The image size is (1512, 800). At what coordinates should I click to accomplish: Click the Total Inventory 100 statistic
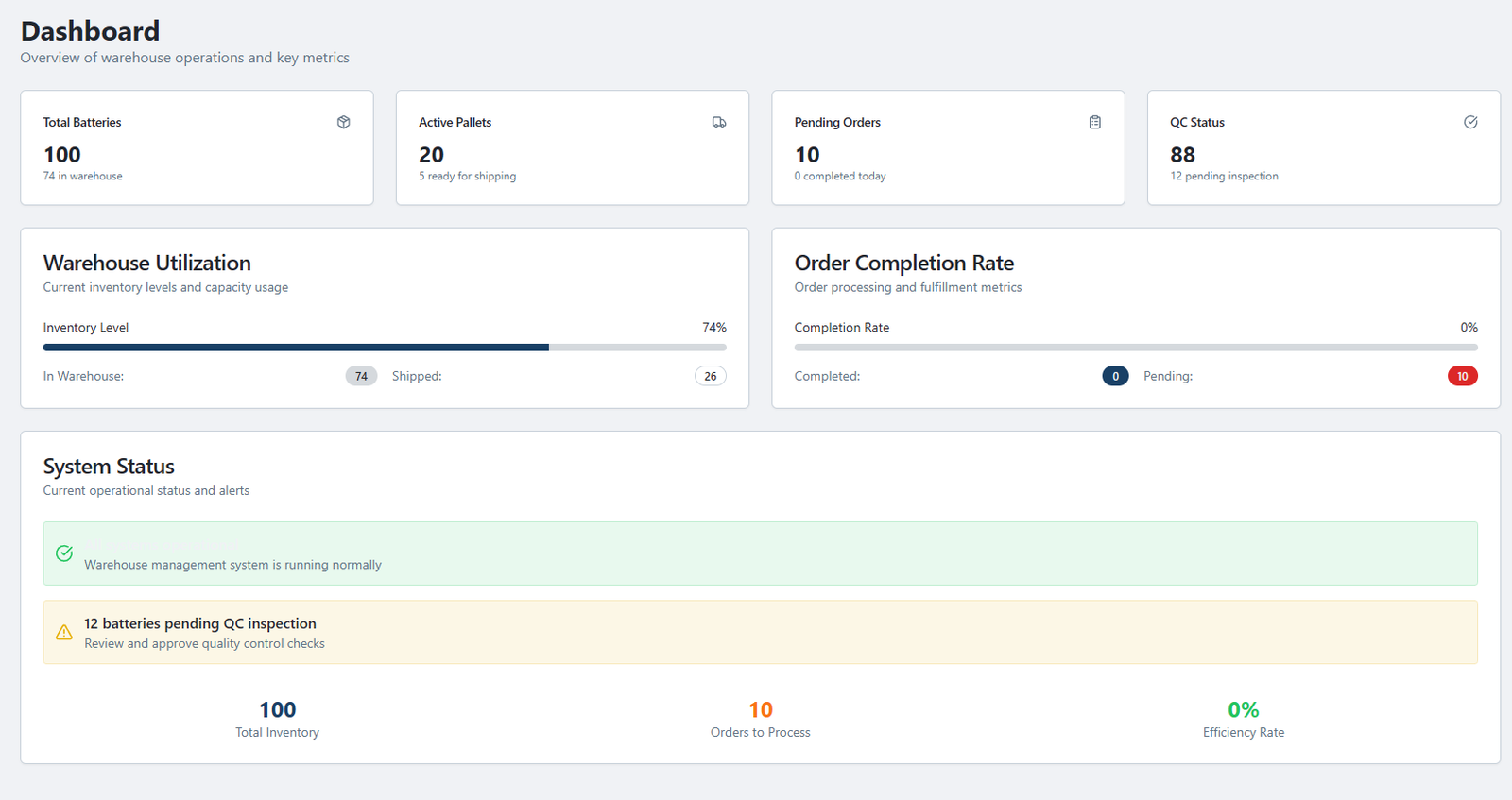(x=278, y=709)
